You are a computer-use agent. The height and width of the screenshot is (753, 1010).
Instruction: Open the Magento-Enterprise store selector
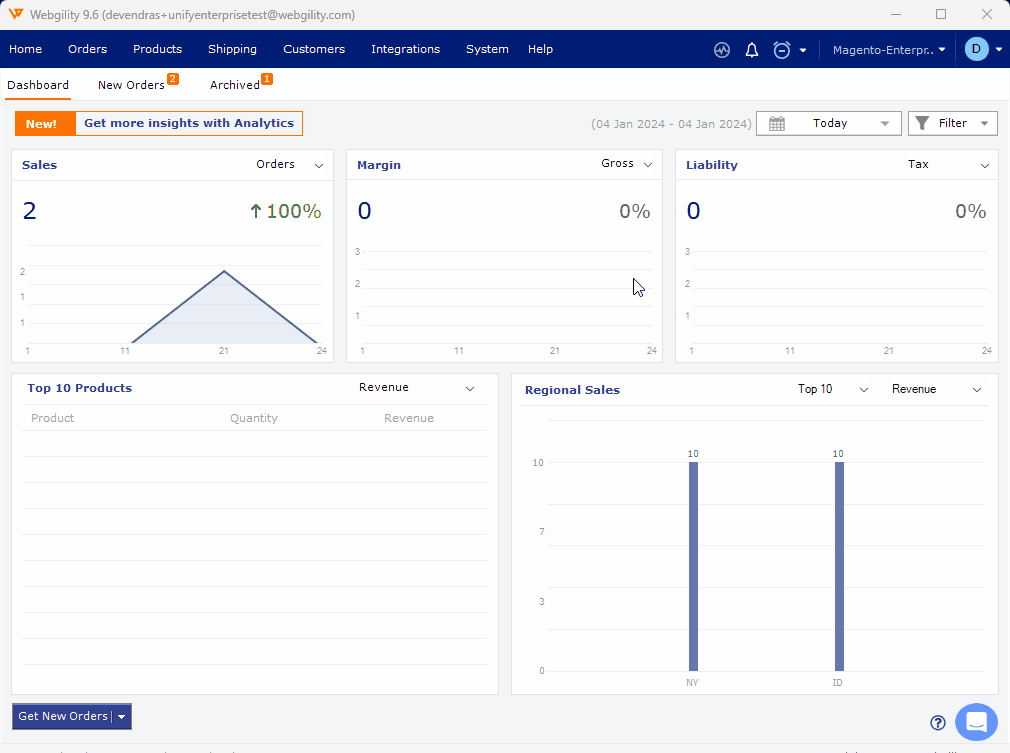888,50
